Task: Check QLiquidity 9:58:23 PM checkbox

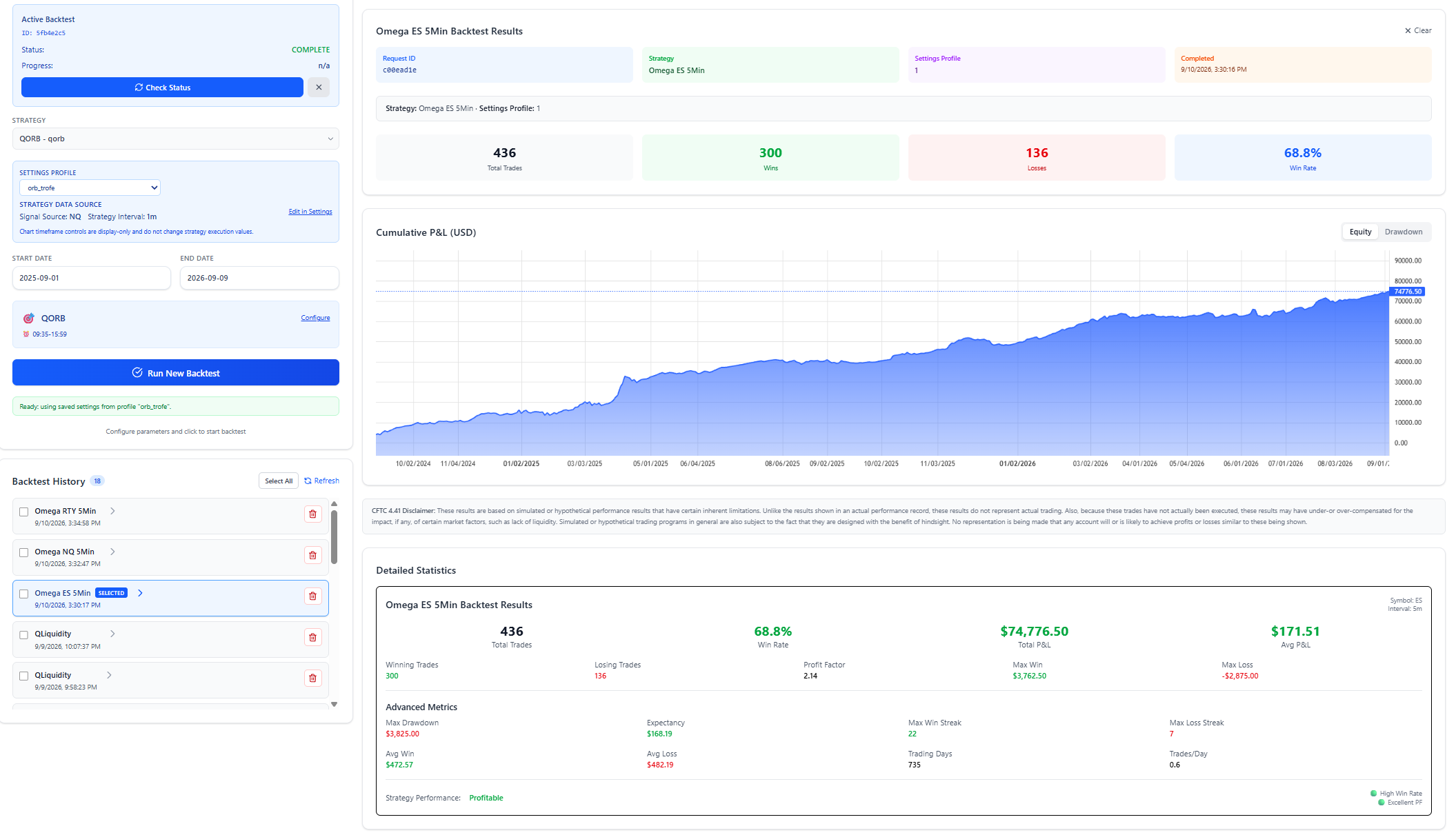Action: (24, 676)
